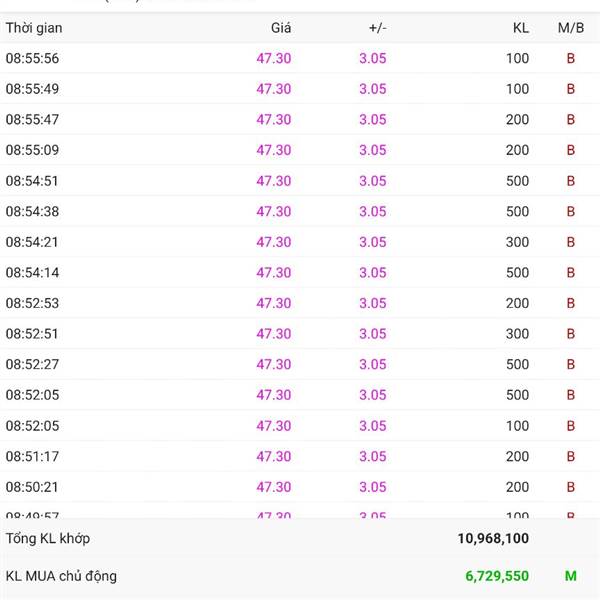Viewport: 600px width, 600px height.
Task: Sort by the 'Giá' column header
Action: [x=281, y=28]
